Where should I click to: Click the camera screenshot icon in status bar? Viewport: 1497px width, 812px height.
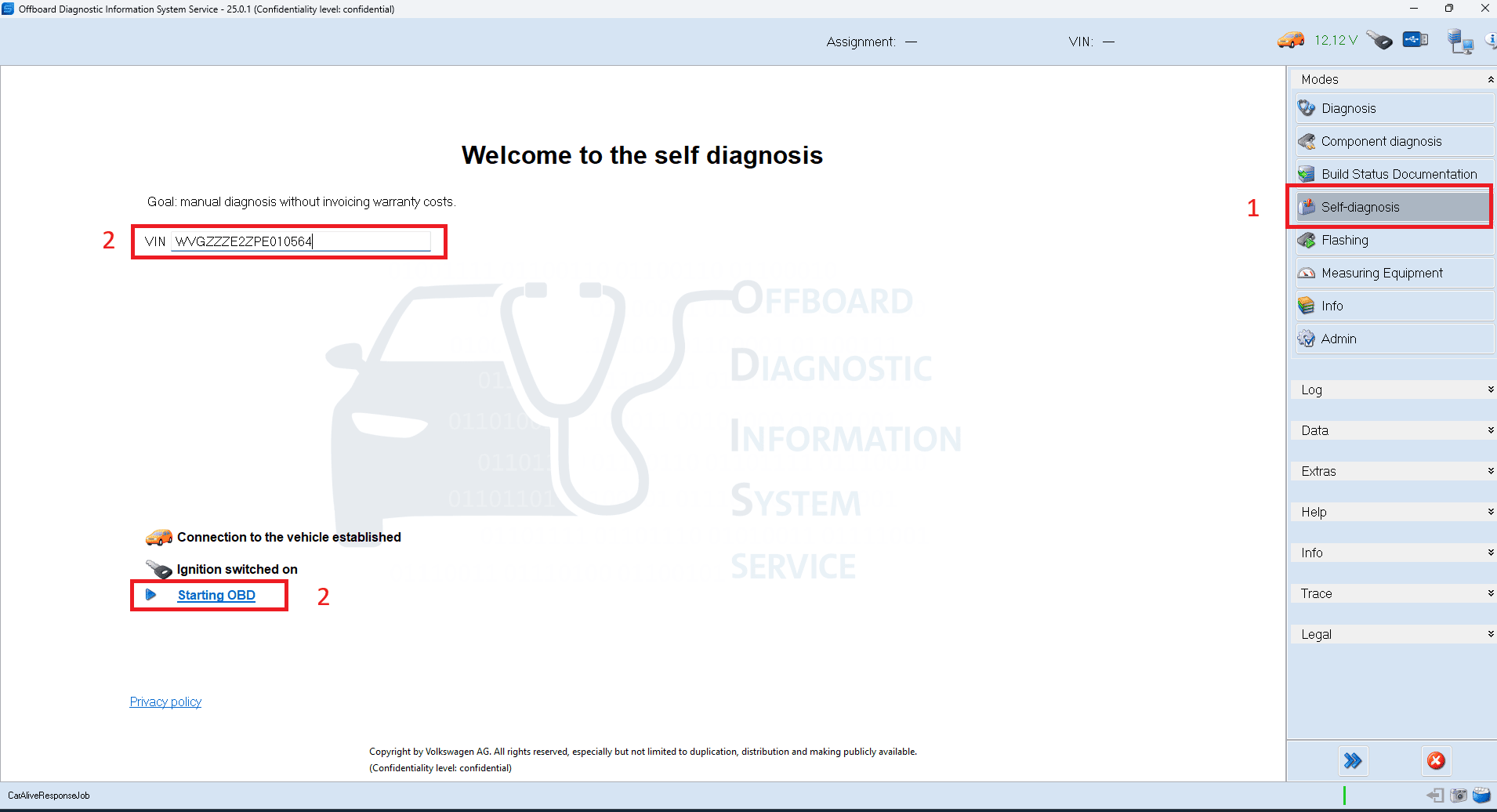point(1459,796)
